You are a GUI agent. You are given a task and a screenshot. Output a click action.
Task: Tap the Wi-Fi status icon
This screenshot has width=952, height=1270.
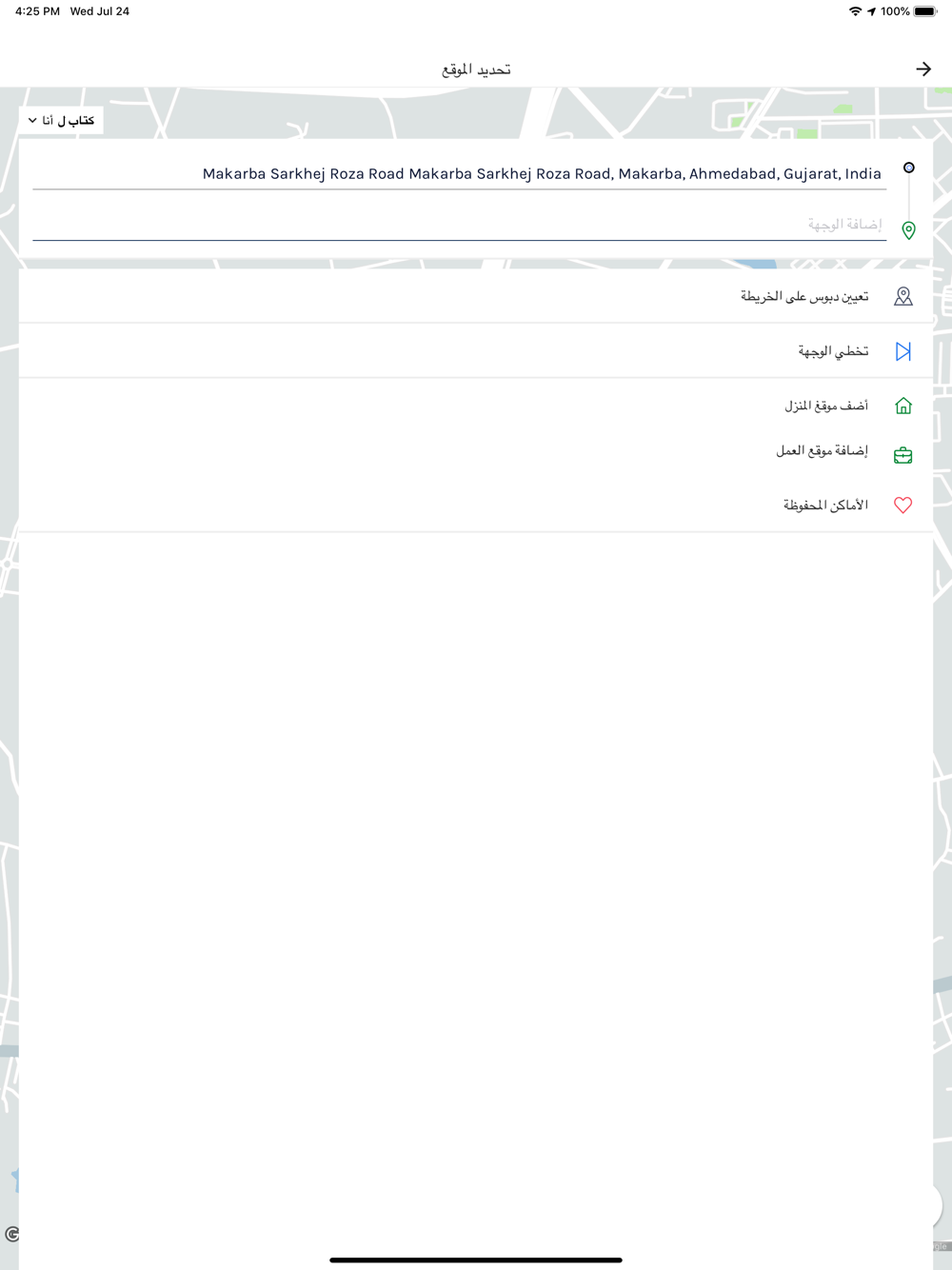pos(855,11)
